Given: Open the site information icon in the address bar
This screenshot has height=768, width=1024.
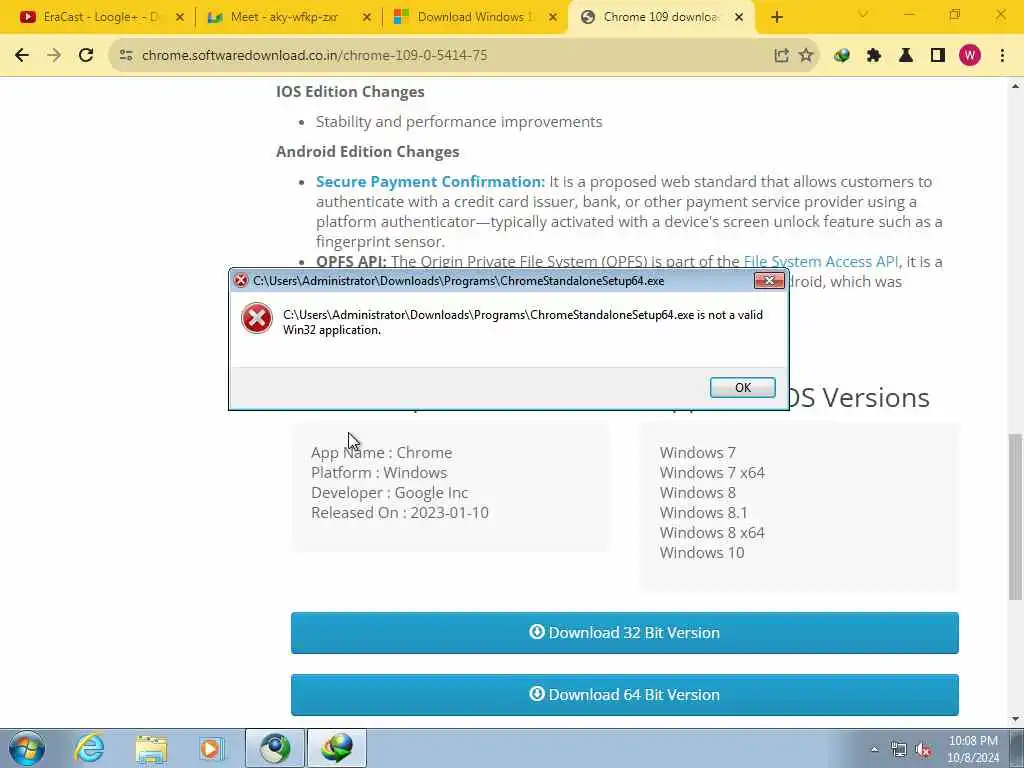Looking at the screenshot, I should click(126, 56).
